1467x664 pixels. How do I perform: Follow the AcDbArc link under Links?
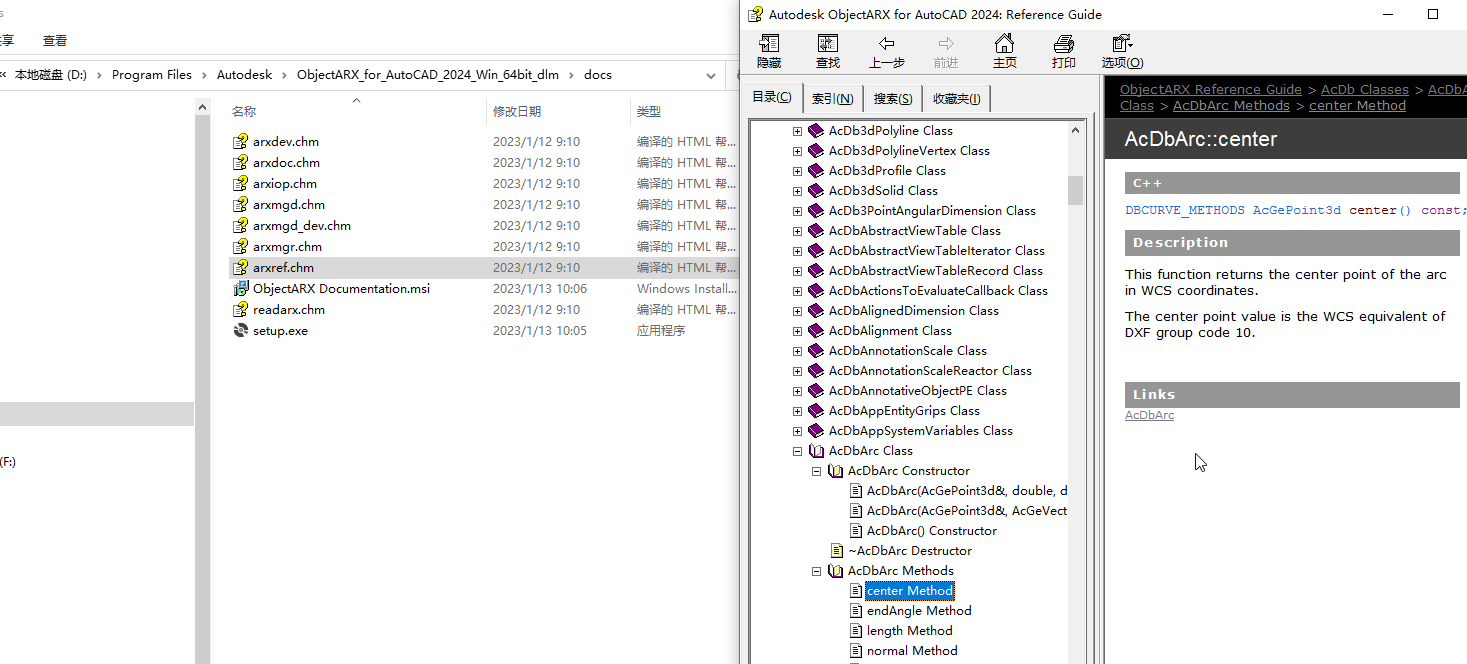(1149, 415)
